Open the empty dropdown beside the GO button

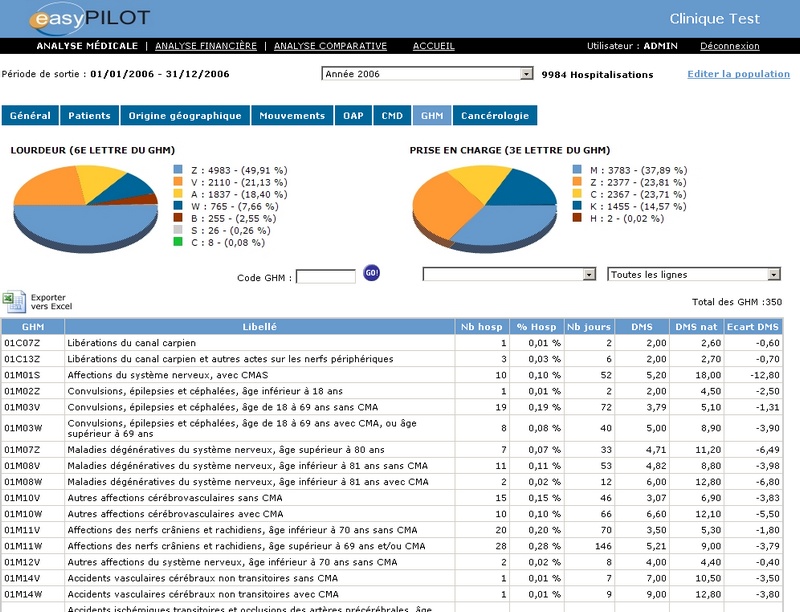point(509,274)
